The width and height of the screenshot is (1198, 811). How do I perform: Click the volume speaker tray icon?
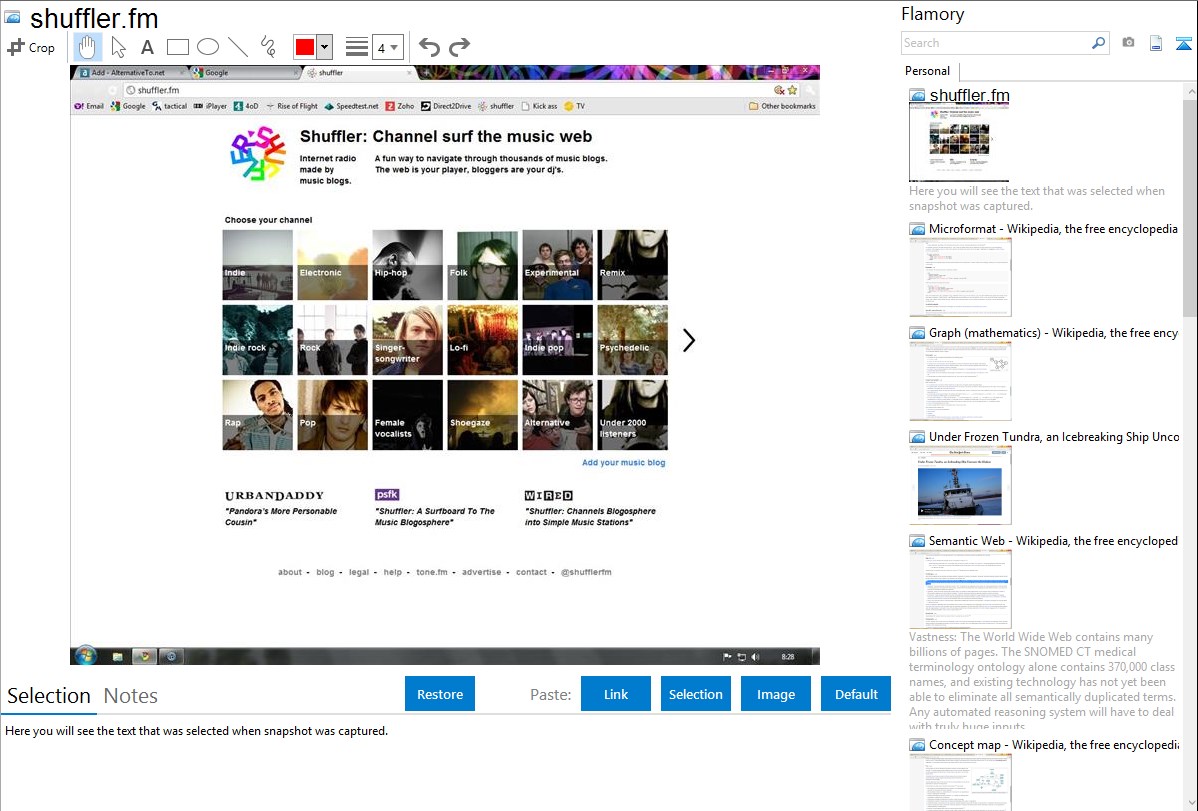tap(756, 657)
